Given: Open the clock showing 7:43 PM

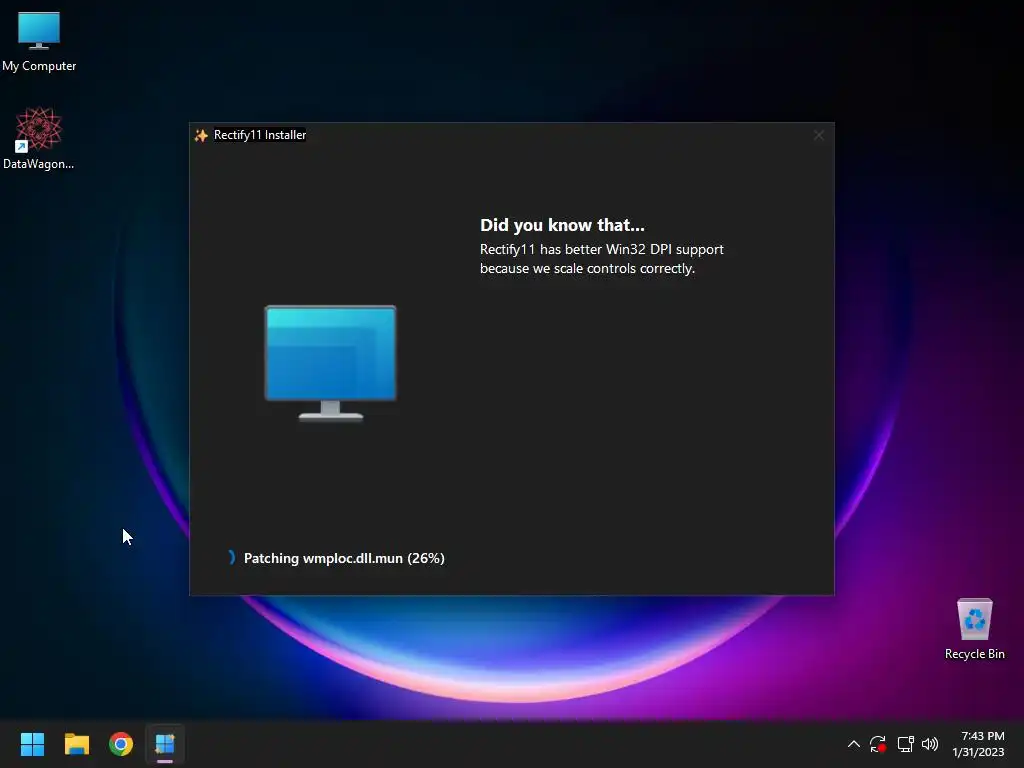Looking at the screenshot, I should coord(978,744).
